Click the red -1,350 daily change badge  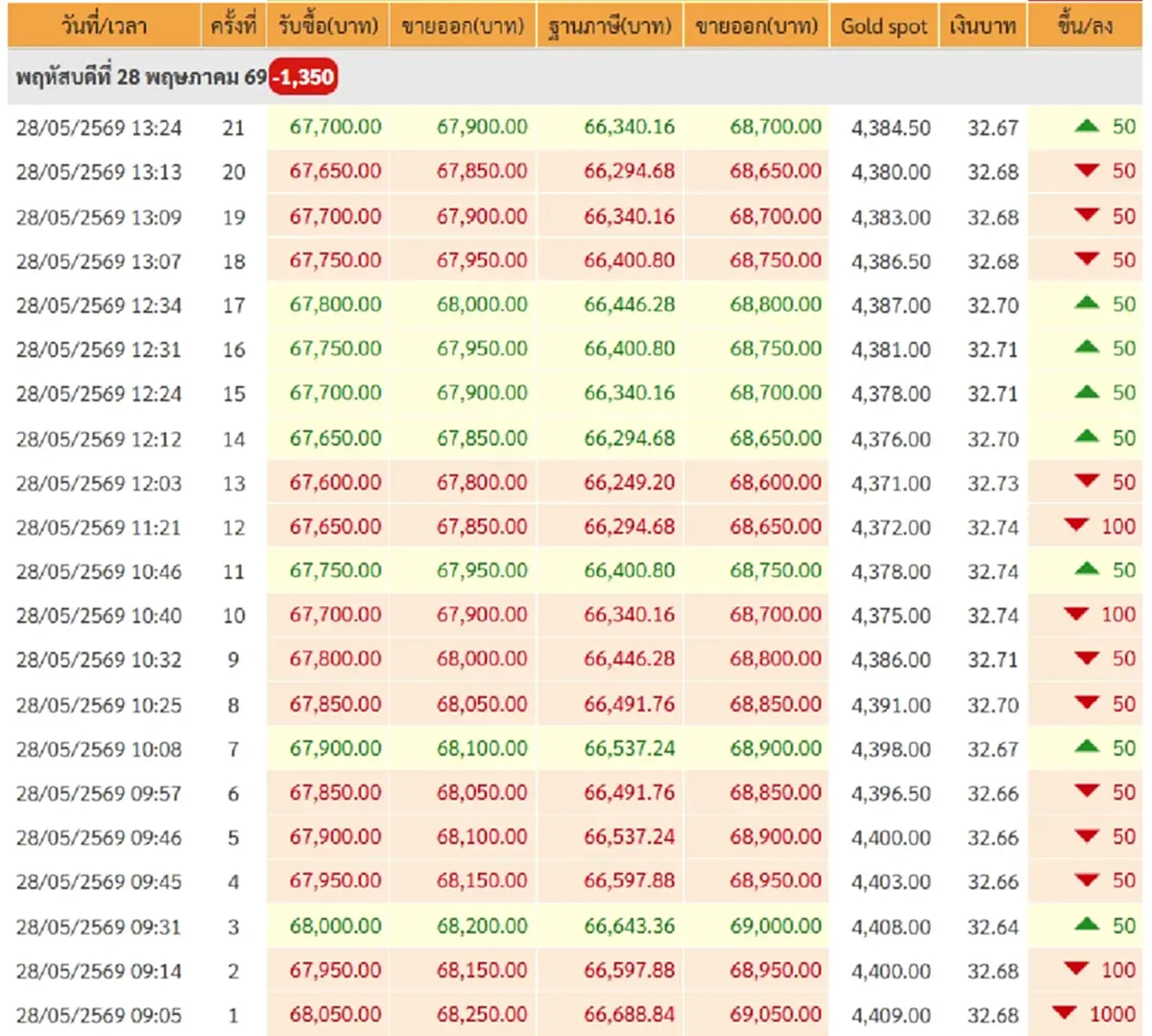click(303, 77)
